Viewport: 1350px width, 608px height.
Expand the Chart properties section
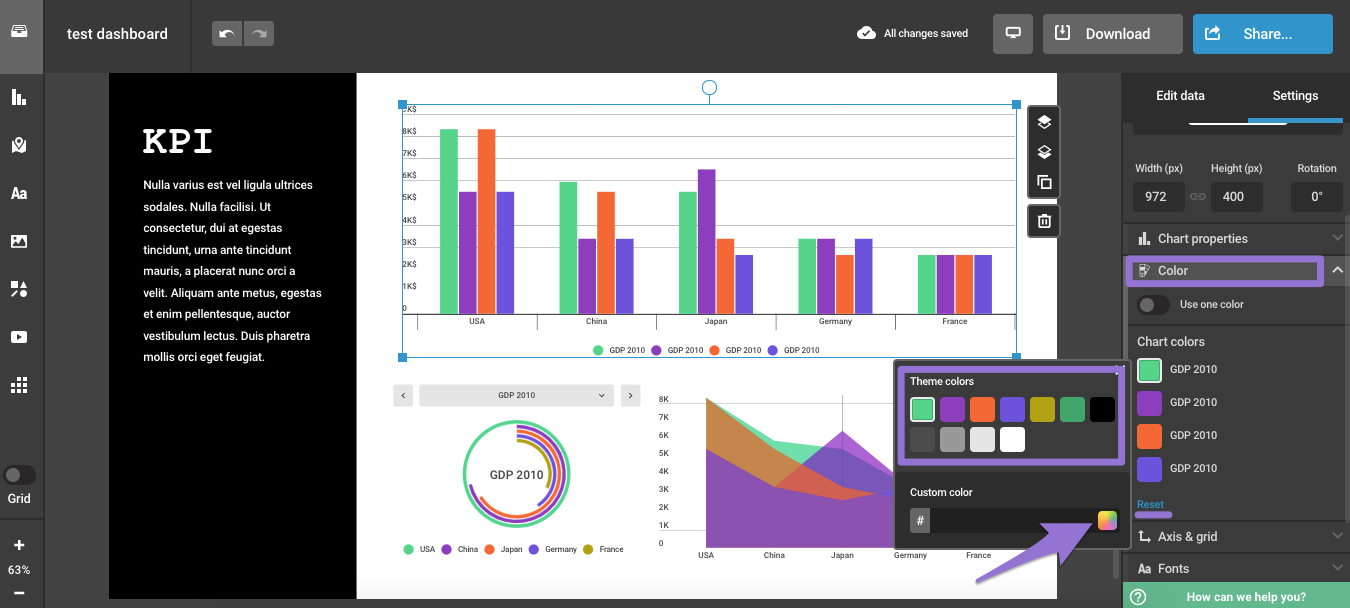(x=1337, y=238)
